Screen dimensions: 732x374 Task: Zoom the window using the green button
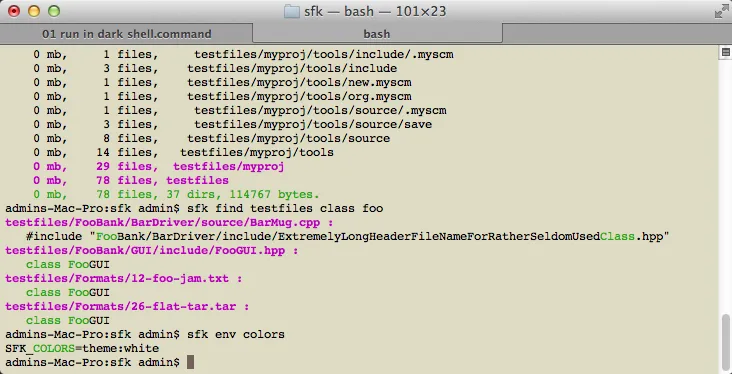[54, 11]
